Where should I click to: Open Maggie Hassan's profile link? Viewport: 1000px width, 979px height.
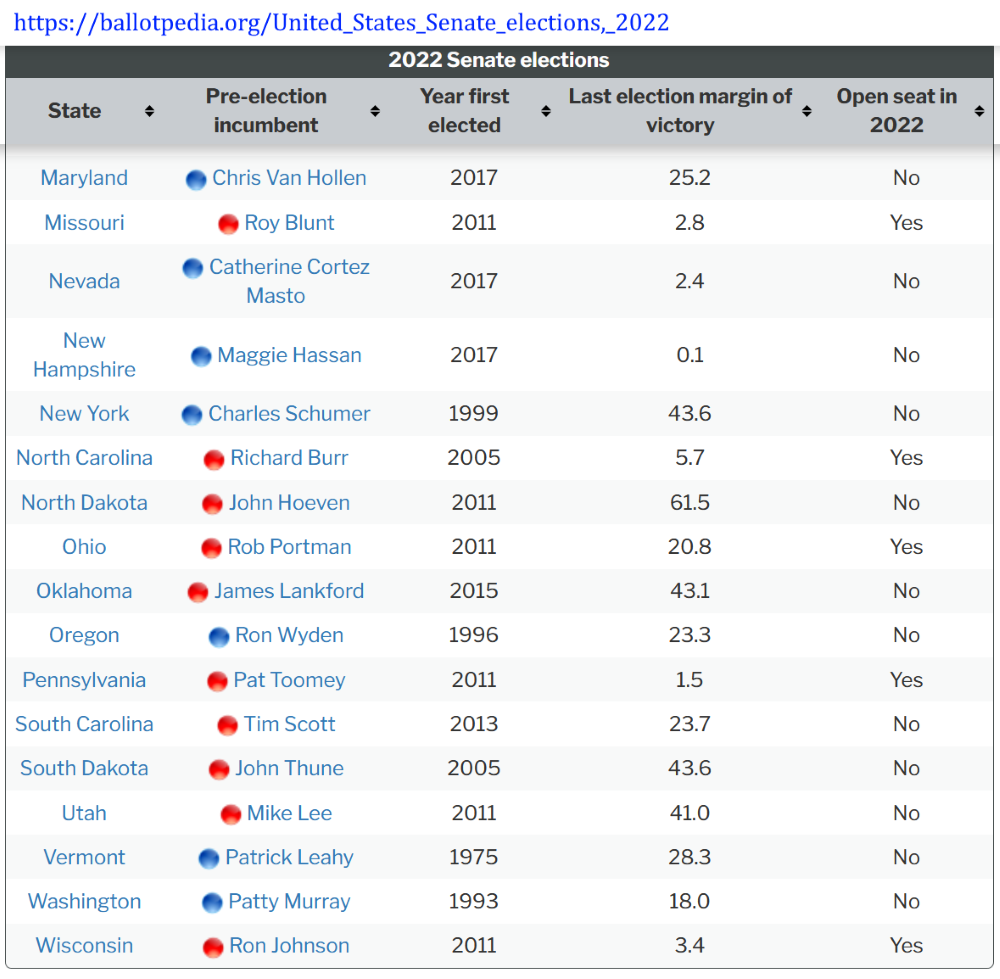click(x=289, y=355)
